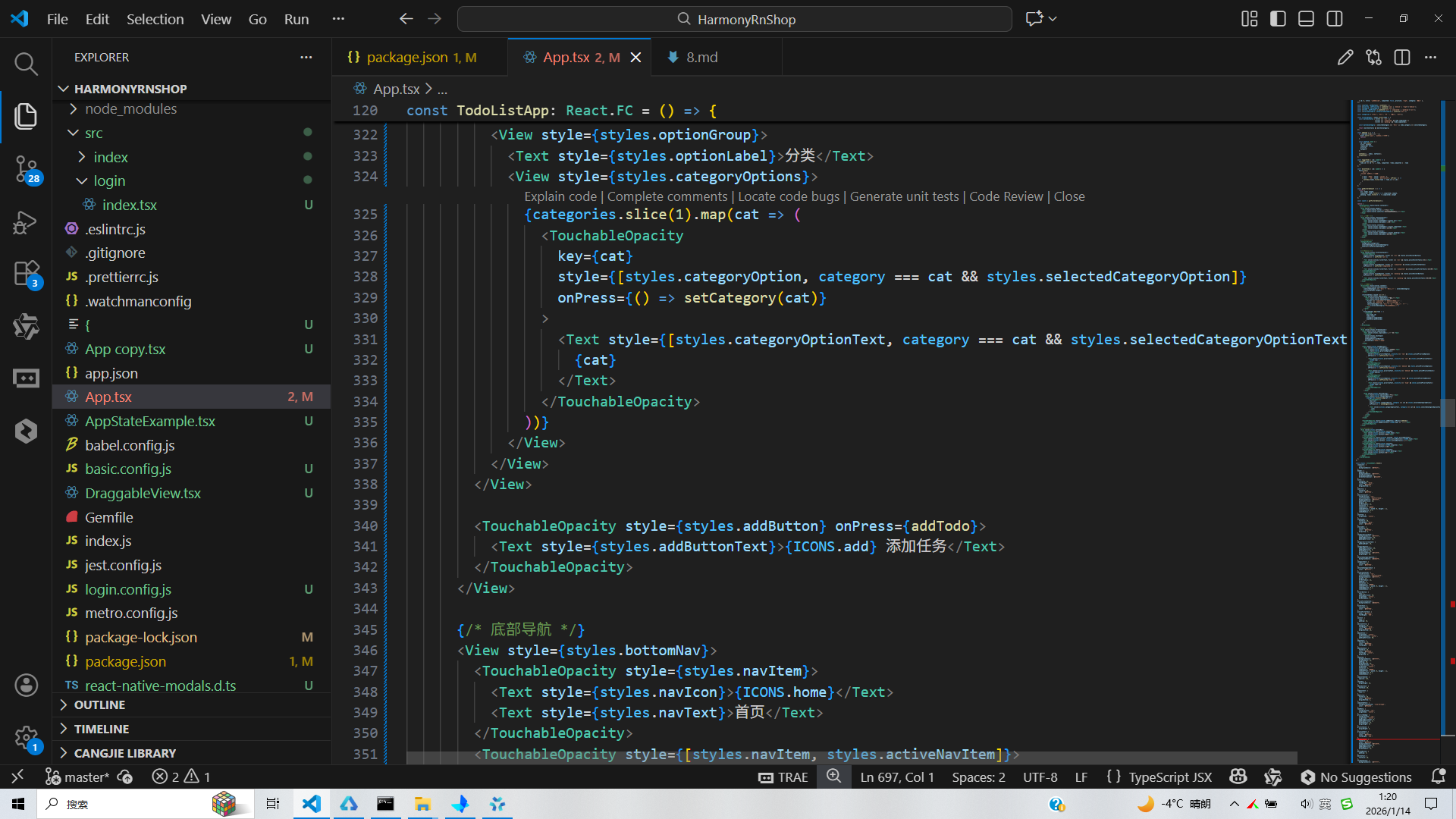Open the Selection menu
1456x819 pixels.
click(155, 19)
